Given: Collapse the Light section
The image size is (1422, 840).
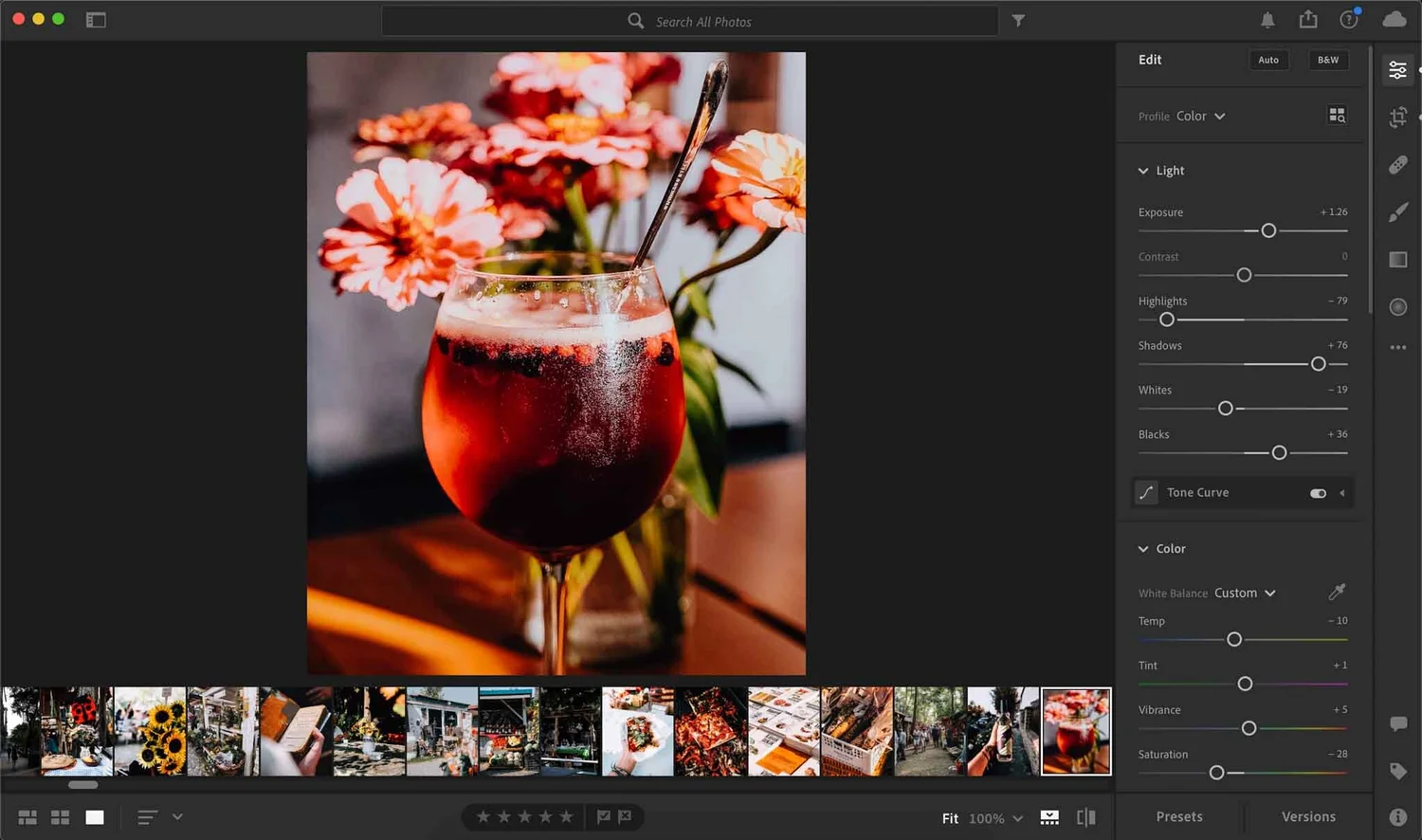Looking at the screenshot, I should [x=1144, y=171].
